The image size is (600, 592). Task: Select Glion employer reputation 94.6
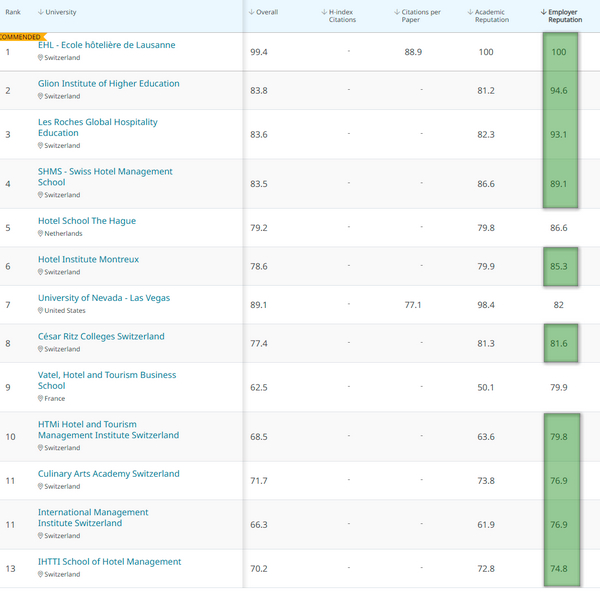(x=559, y=91)
